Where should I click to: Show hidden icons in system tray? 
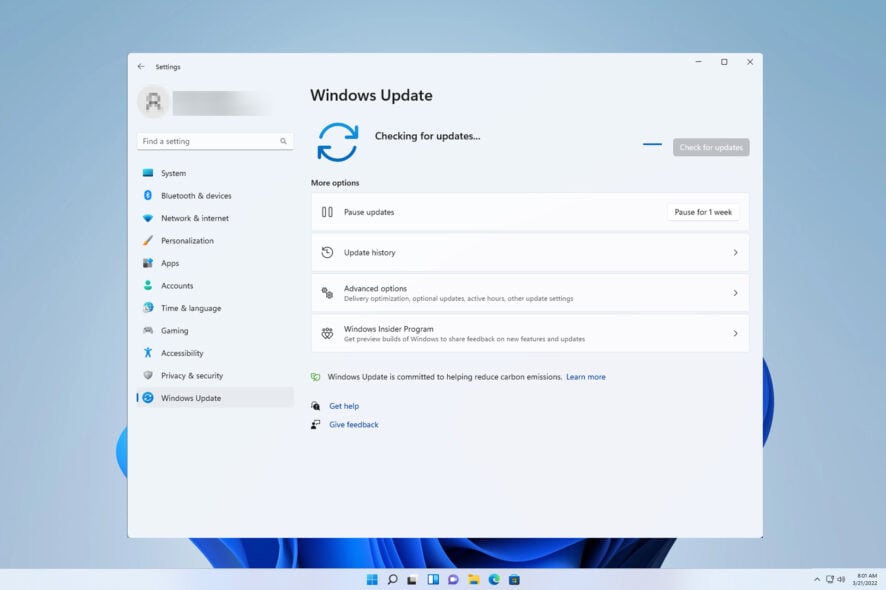pos(816,579)
